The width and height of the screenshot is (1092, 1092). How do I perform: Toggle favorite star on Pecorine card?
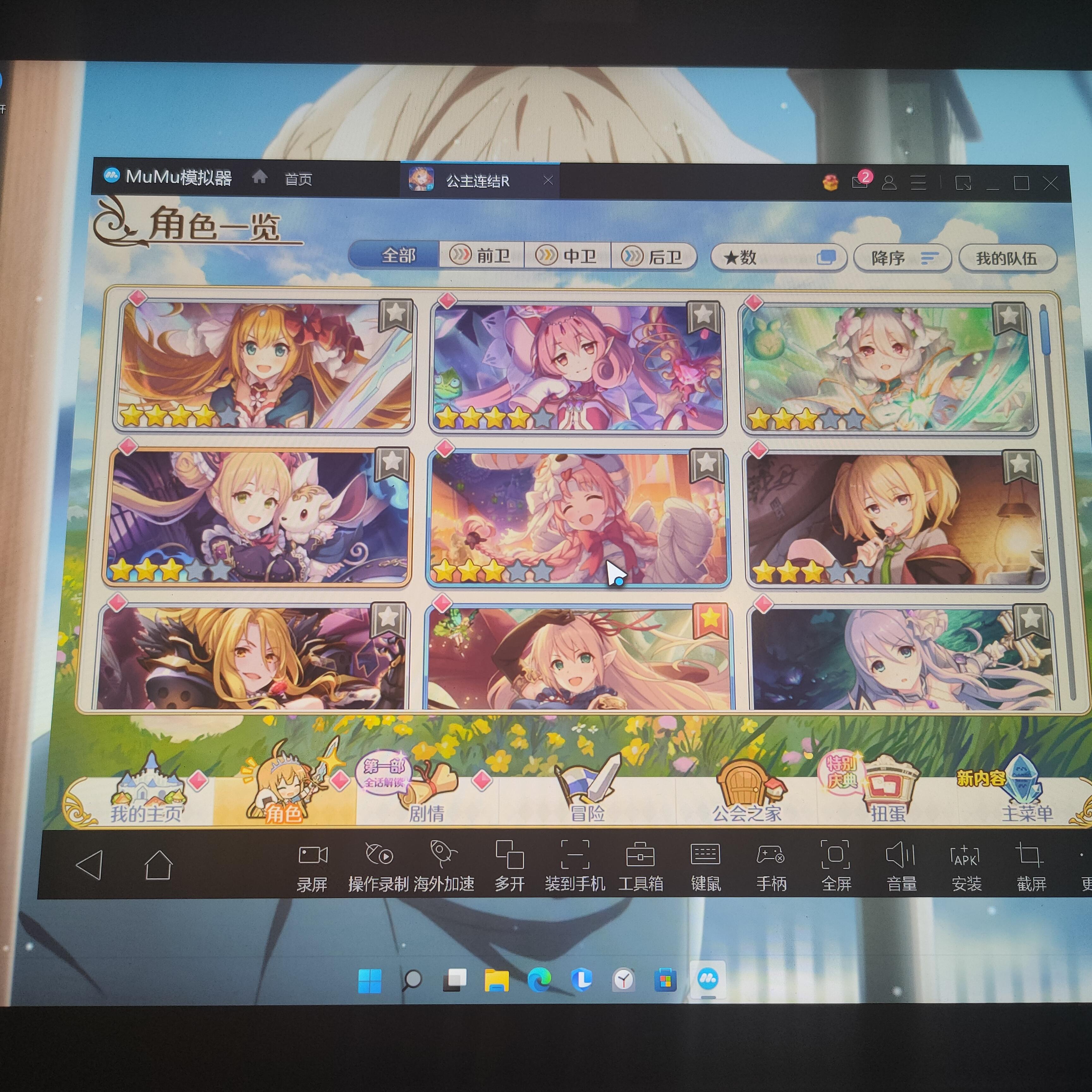click(396, 314)
